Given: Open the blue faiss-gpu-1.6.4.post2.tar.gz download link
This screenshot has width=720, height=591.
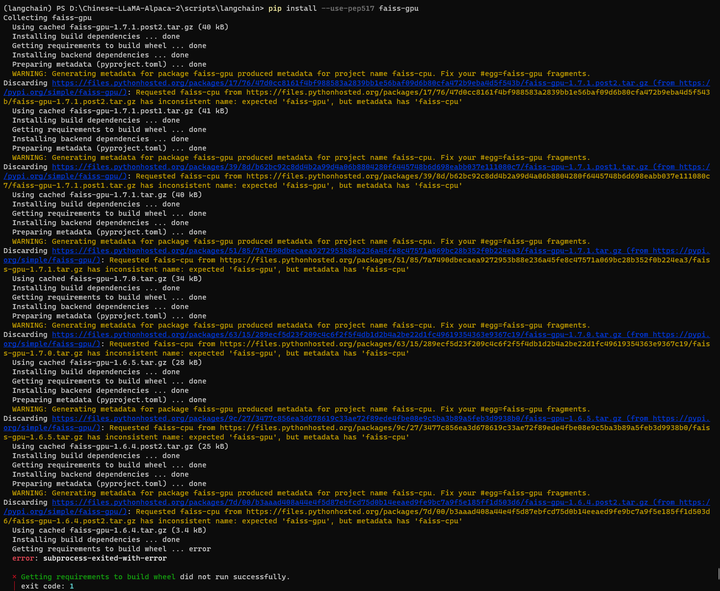Looking at the screenshot, I should (x=381, y=503).
